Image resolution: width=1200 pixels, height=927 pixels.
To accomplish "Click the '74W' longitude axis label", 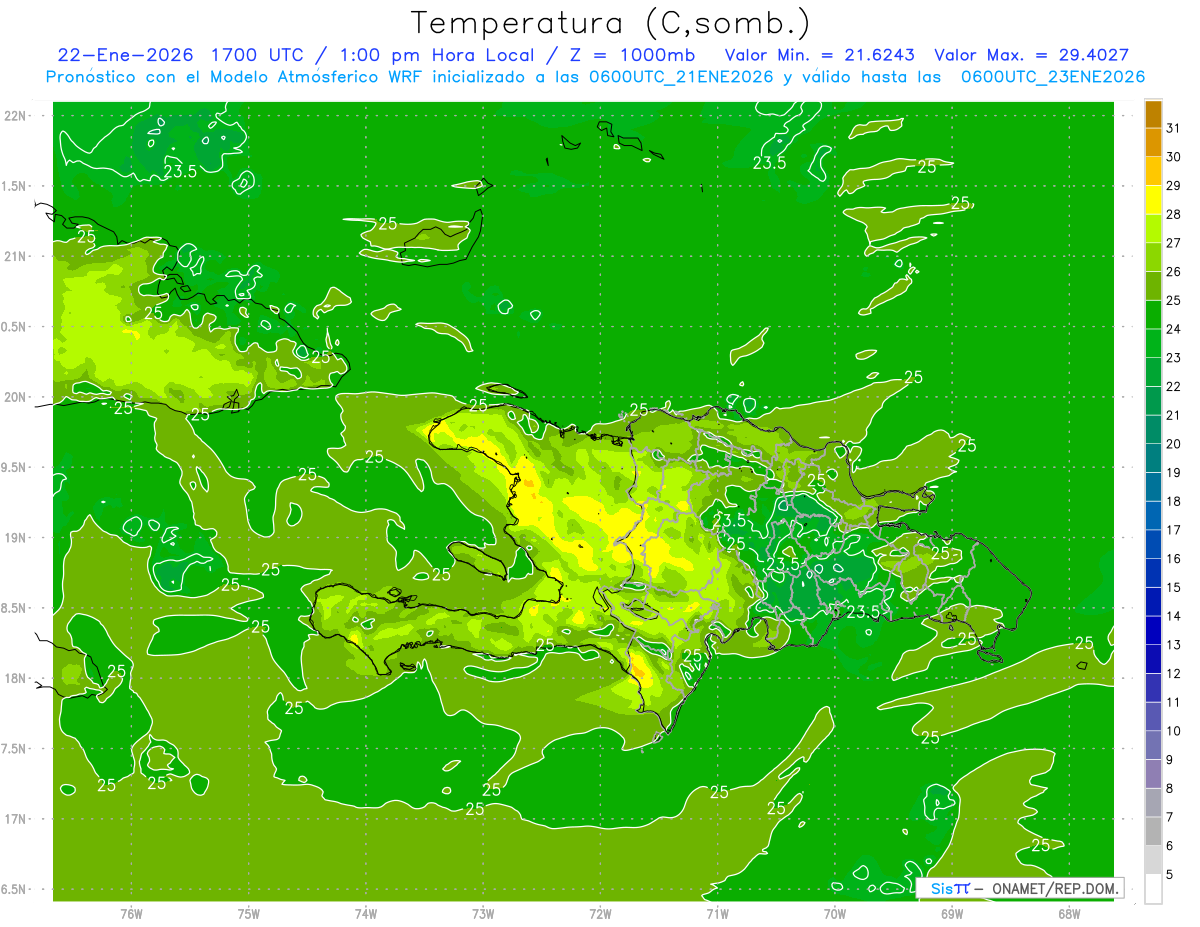I will (366, 914).
